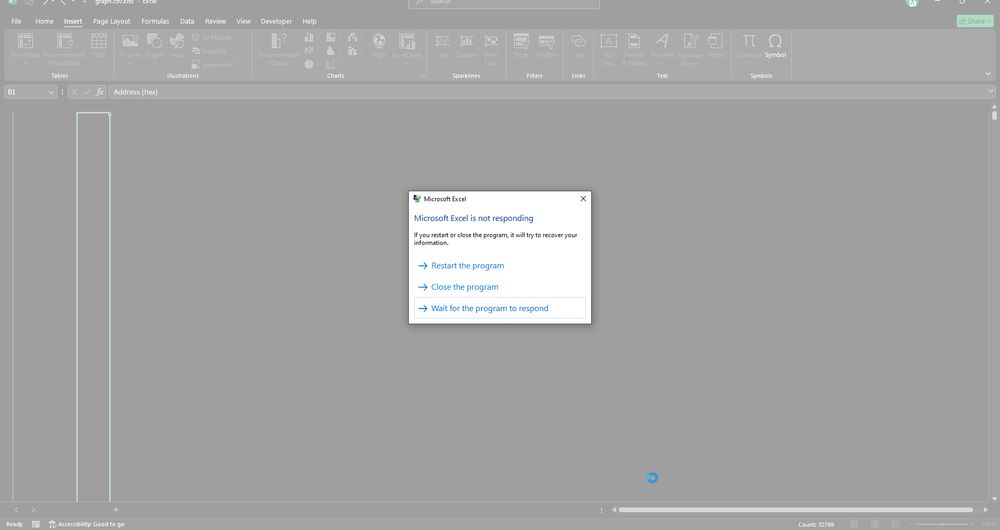Insert a combo chart

[x=352, y=50]
